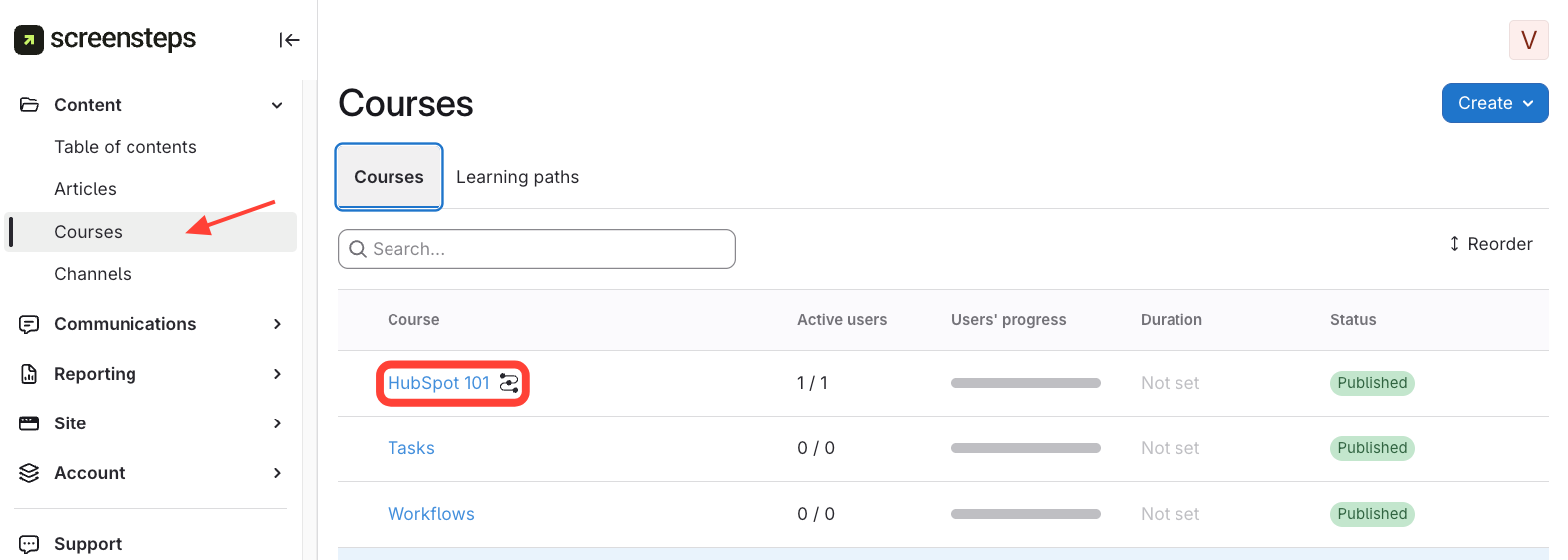This screenshot has height=560, width=1568.
Task: Click the HubSpot 101 progress bar
Action: 1025,383
